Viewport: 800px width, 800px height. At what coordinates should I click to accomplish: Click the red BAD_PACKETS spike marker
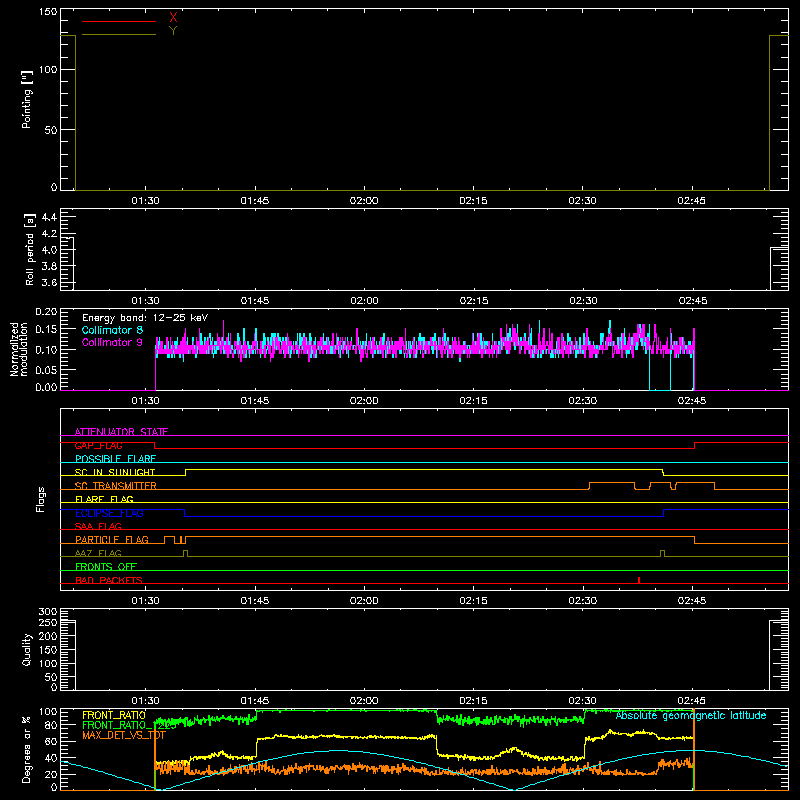click(639, 580)
